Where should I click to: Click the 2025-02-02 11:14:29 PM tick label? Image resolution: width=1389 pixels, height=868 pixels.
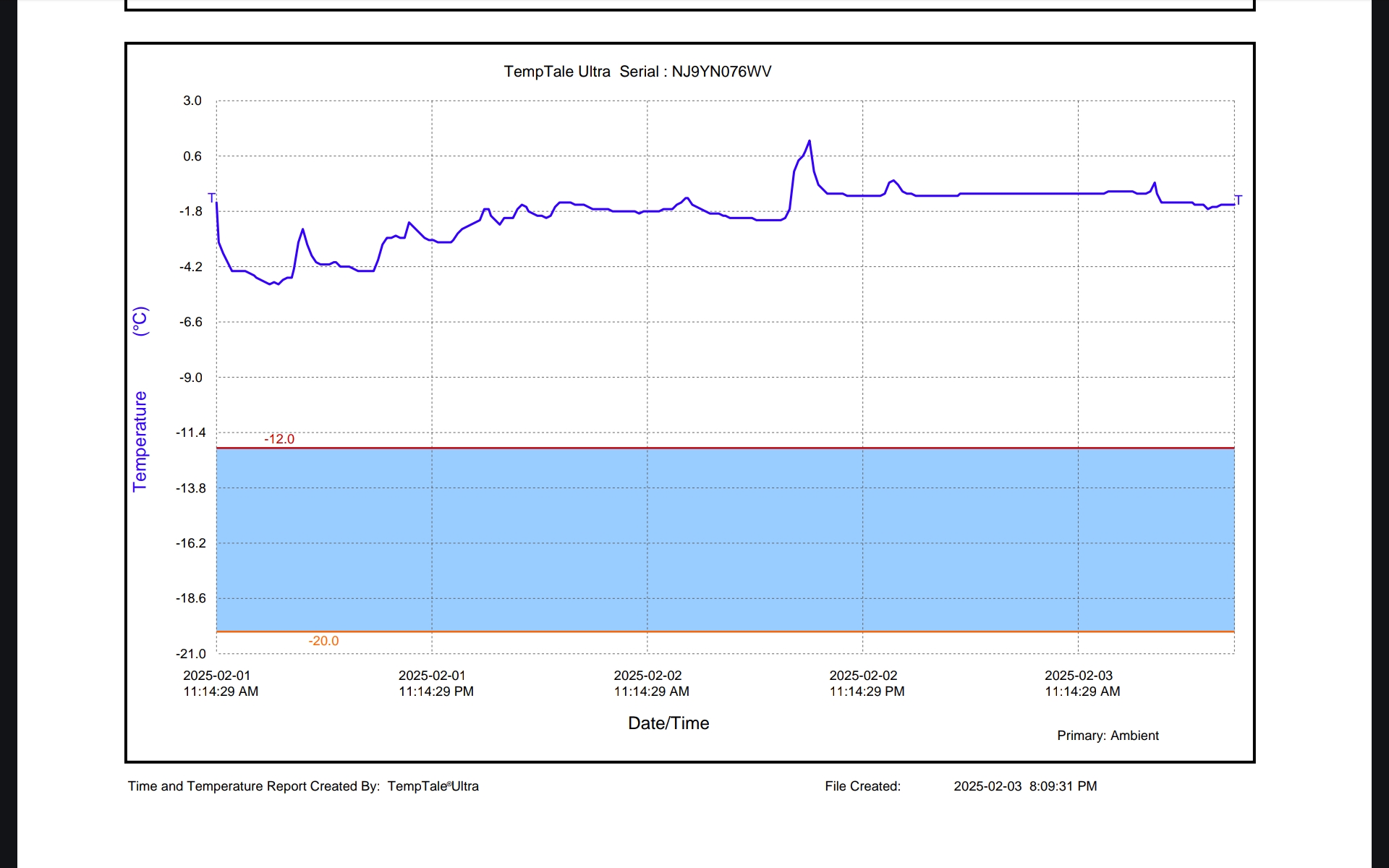[x=867, y=684]
